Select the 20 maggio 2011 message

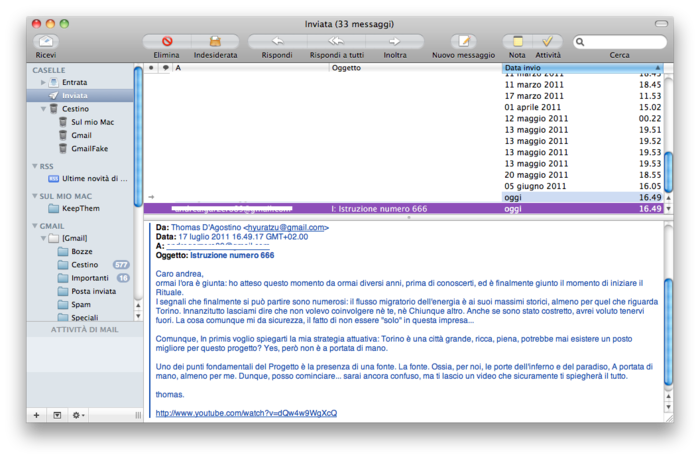click(404, 175)
